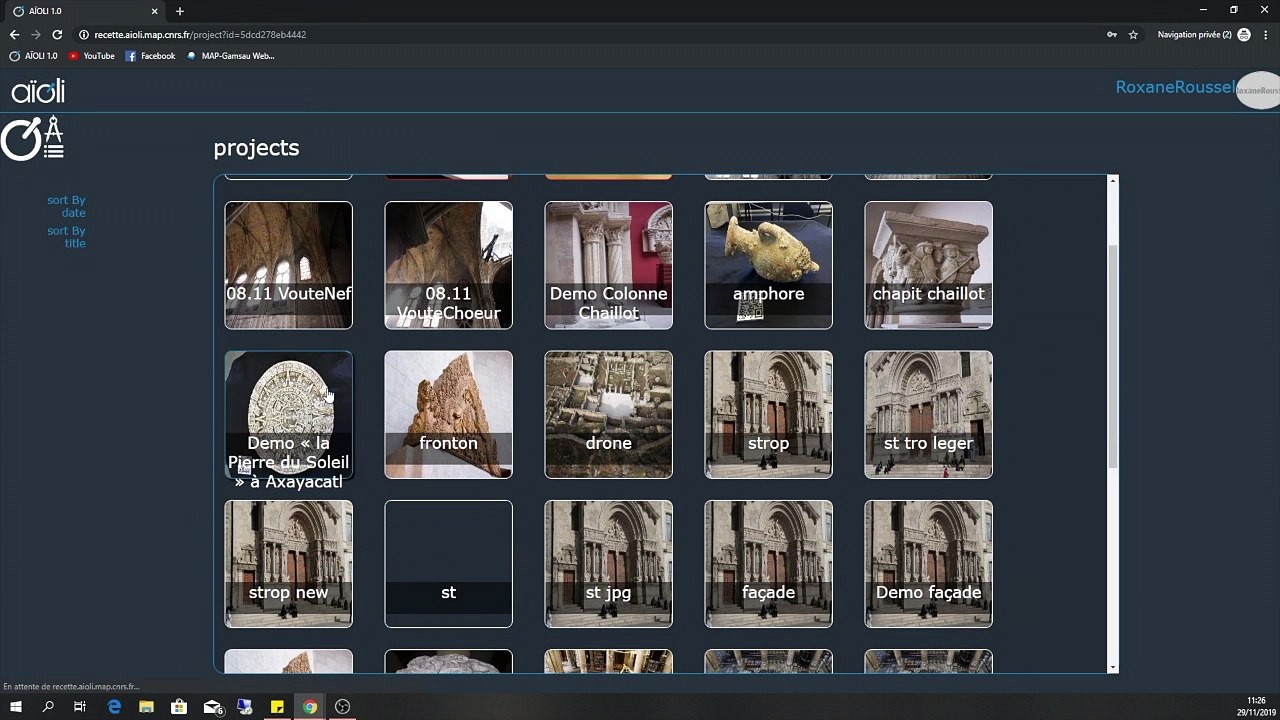Open the RoxaneRoussel user profile
This screenshot has height=720, width=1280.
[x=1175, y=87]
